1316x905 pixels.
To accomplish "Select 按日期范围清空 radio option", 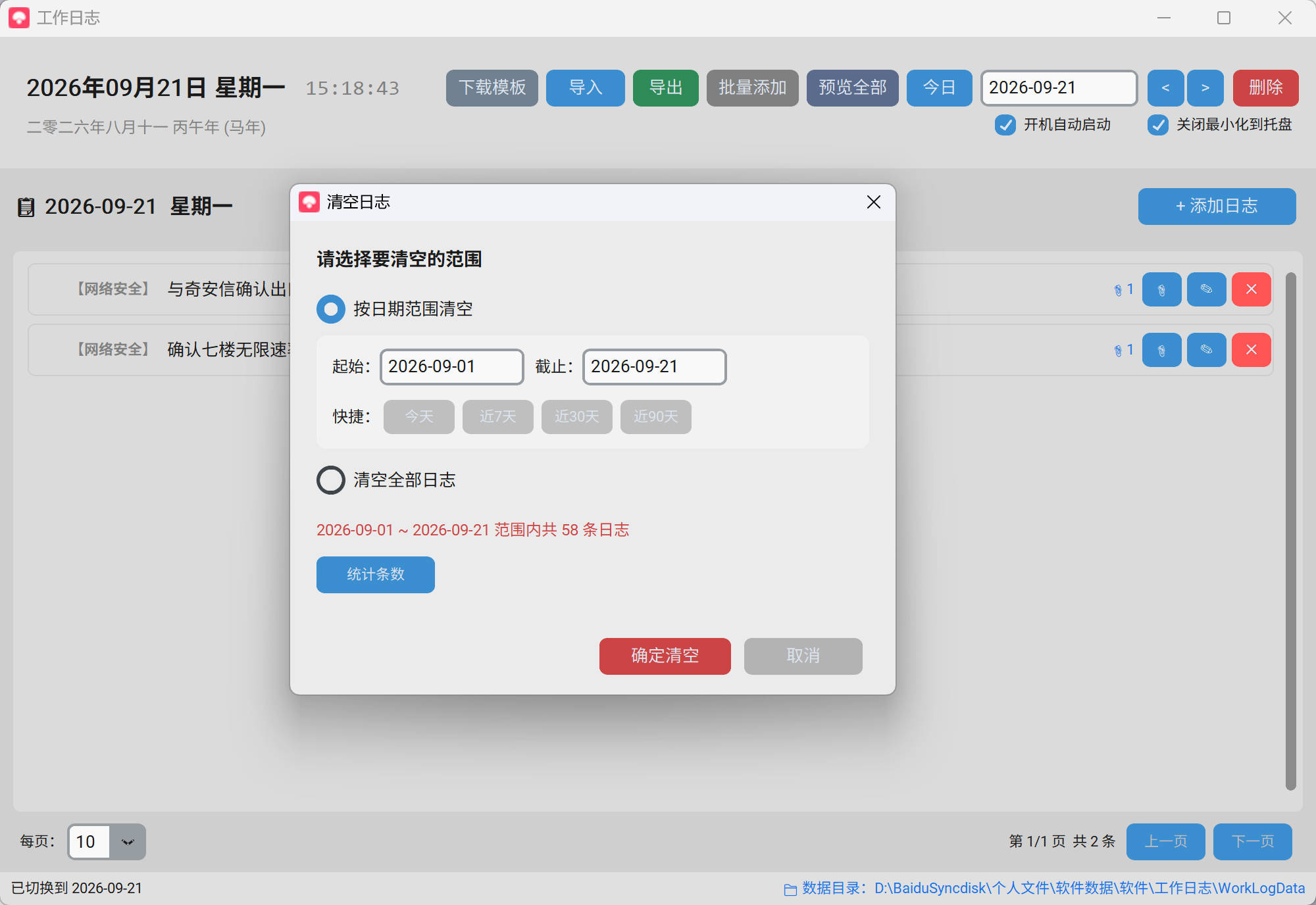I will [331, 309].
